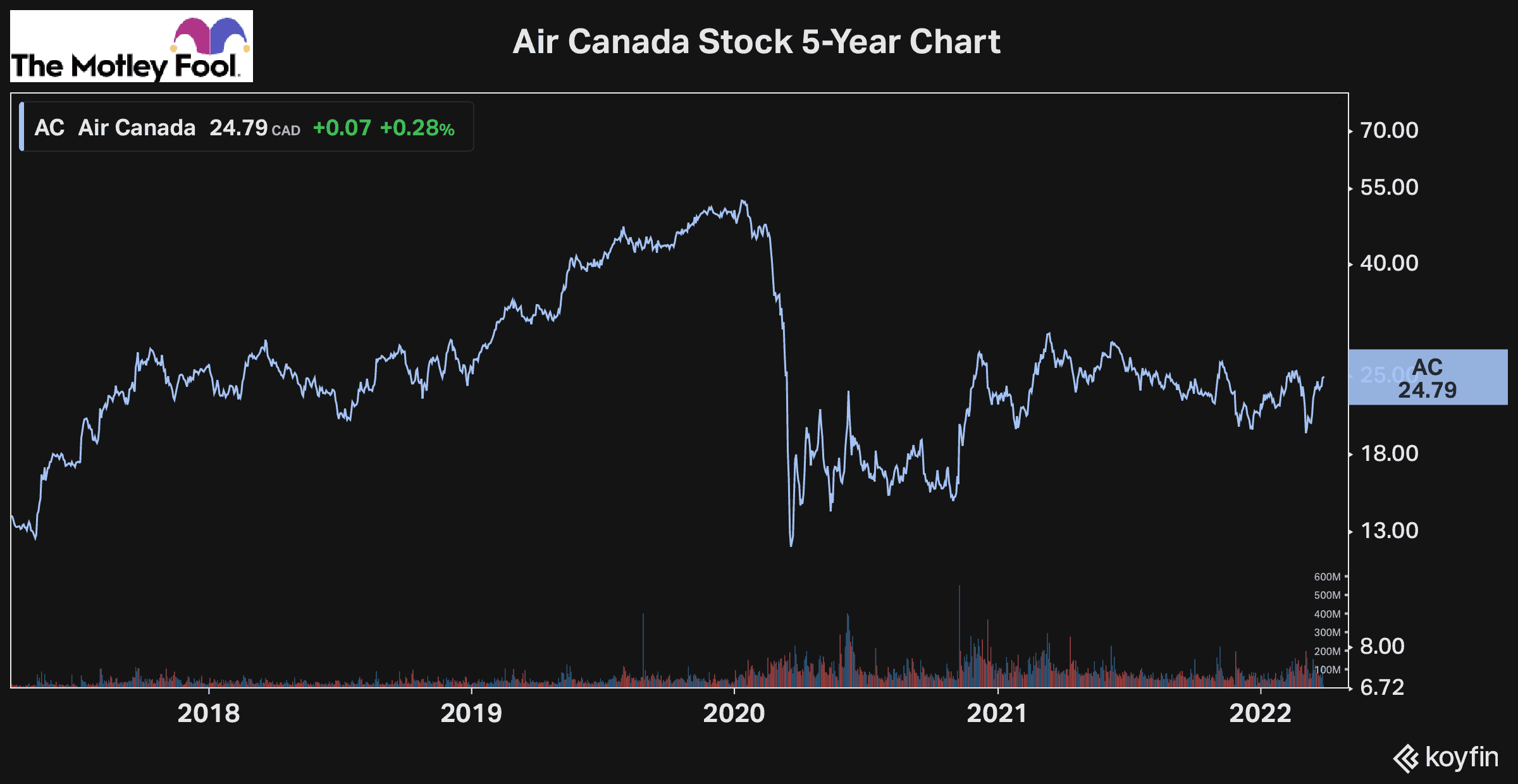This screenshot has width=1518, height=784.
Task: Click the 2021 year marker
Action: pos(997,714)
